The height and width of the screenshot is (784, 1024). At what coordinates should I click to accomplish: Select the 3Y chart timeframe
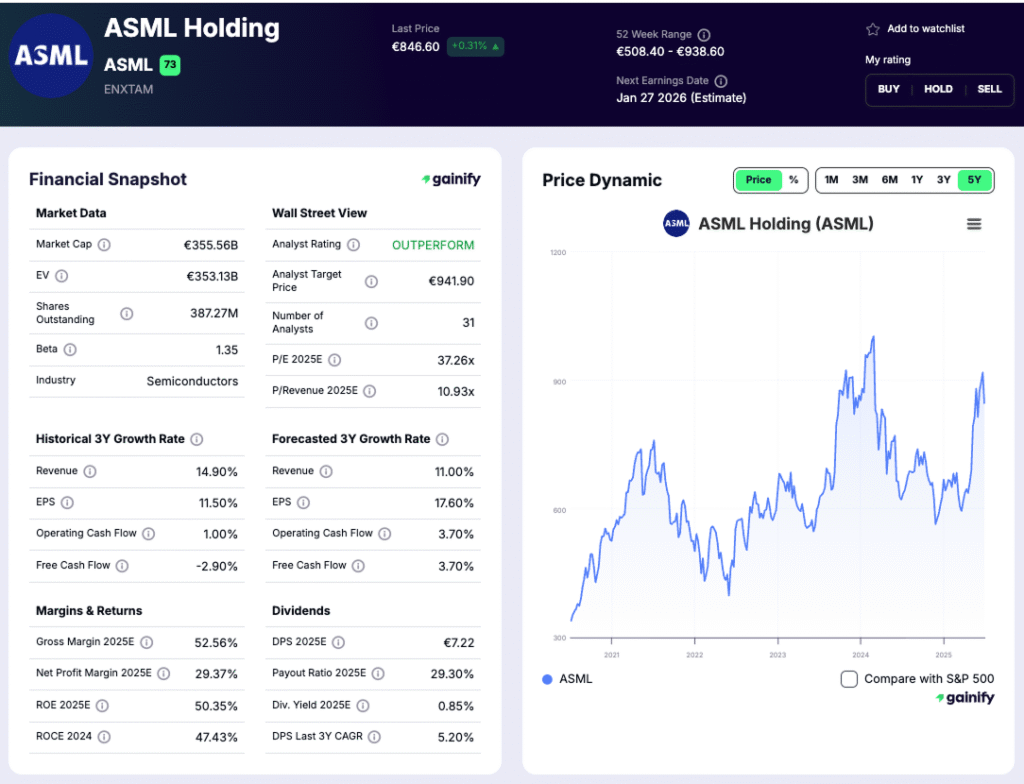pyautogui.click(x=943, y=181)
